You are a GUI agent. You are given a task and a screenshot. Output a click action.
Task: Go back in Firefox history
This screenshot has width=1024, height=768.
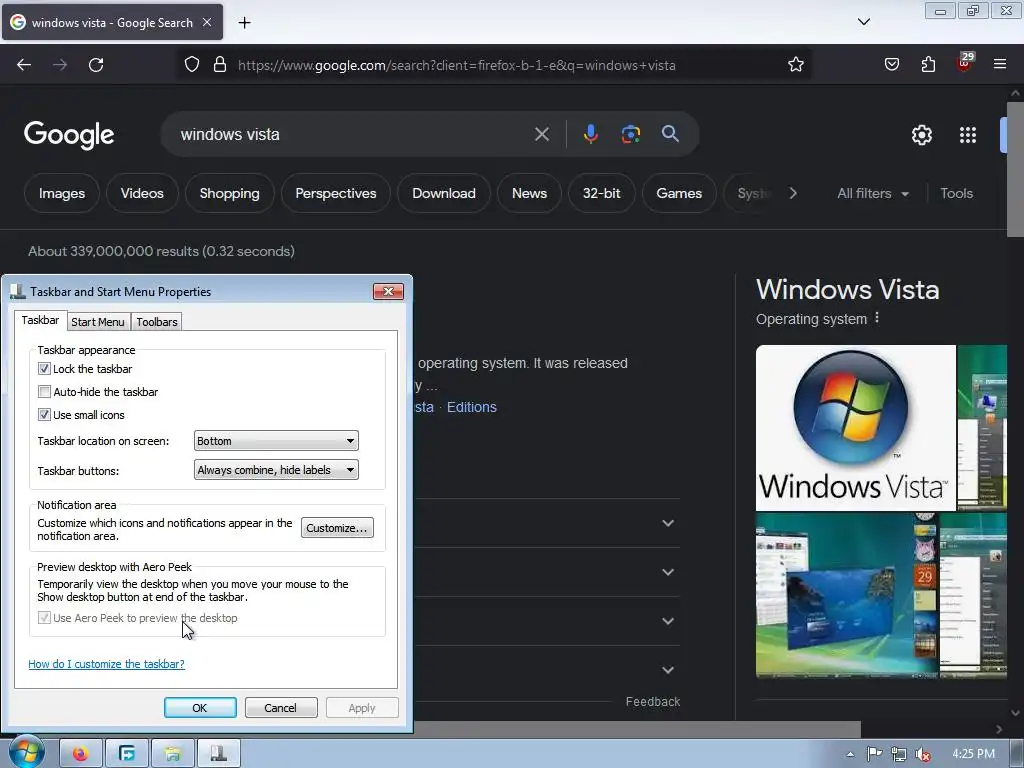[24, 65]
